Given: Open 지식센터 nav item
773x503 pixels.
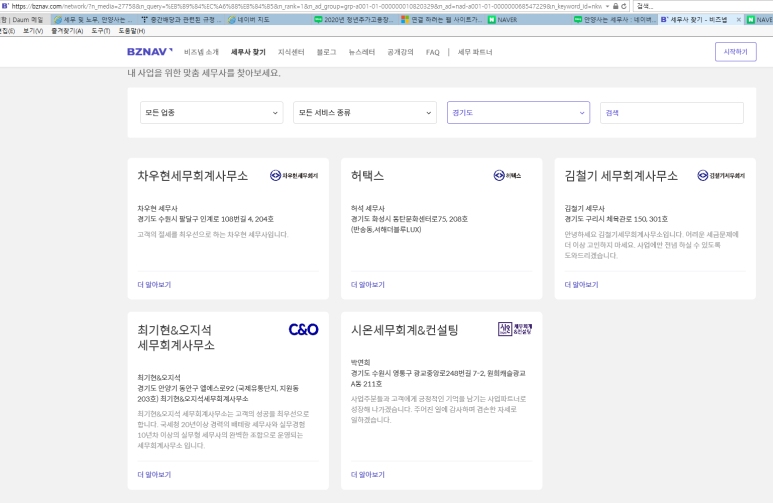Looking at the screenshot, I should pyautogui.click(x=291, y=52).
